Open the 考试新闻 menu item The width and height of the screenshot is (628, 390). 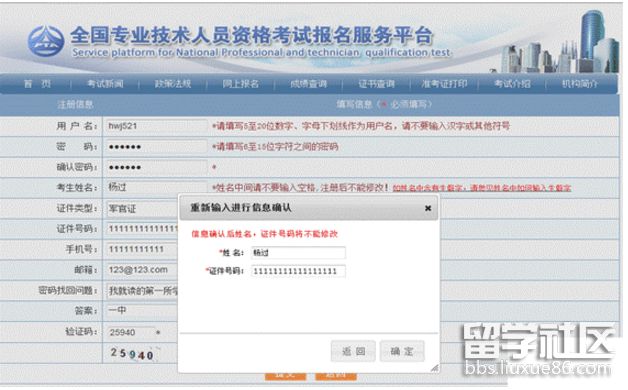105,84
